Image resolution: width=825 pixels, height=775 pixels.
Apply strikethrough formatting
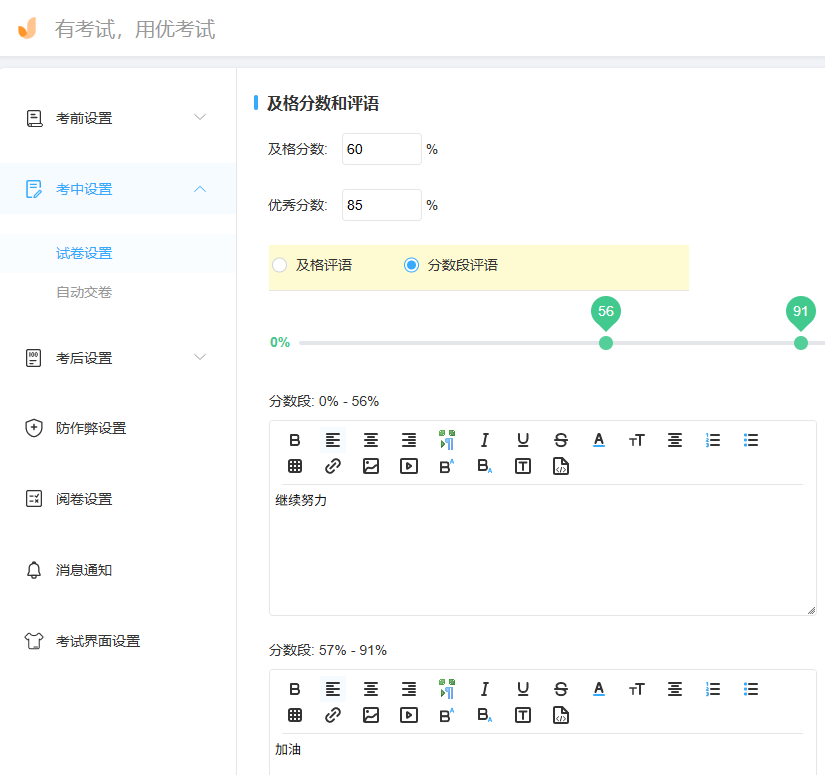(x=560, y=440)
